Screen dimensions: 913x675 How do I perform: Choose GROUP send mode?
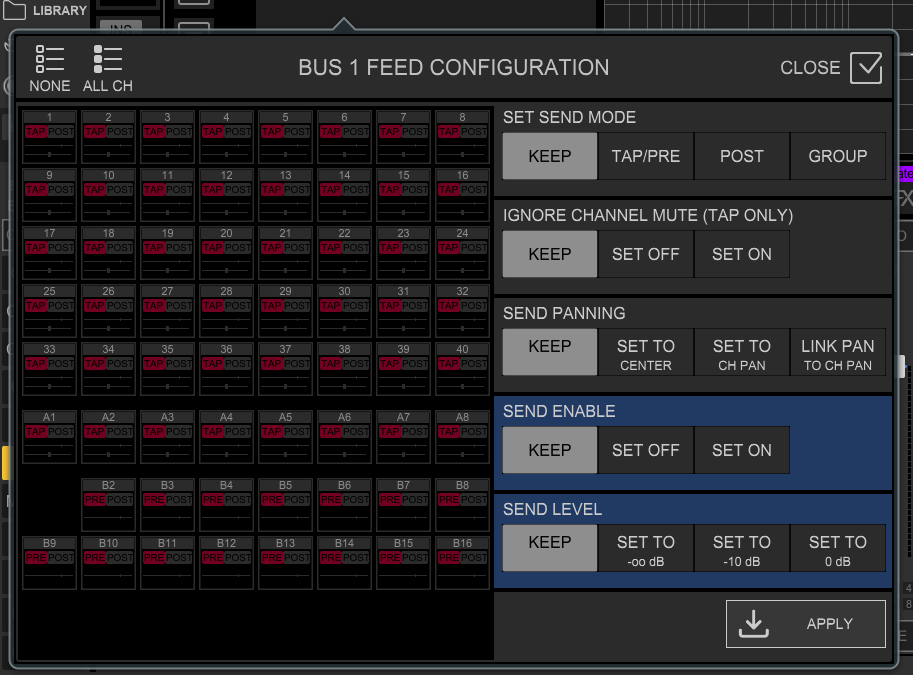pos(838,156)
